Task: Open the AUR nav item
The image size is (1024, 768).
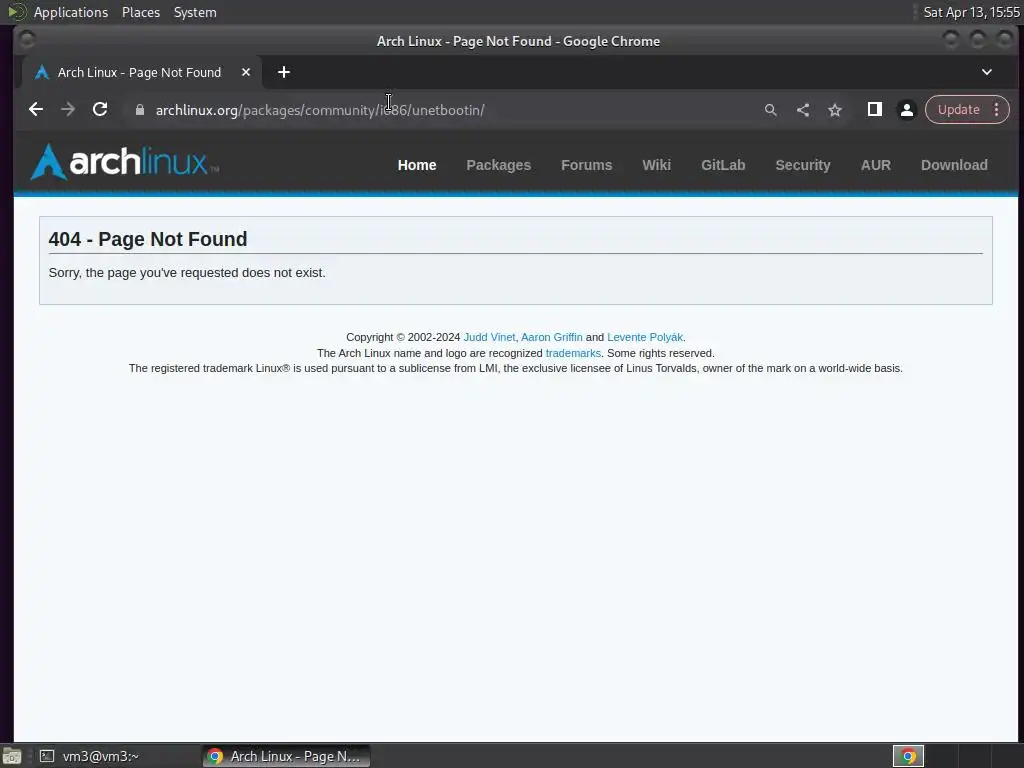Action: [x=876, y=165]
